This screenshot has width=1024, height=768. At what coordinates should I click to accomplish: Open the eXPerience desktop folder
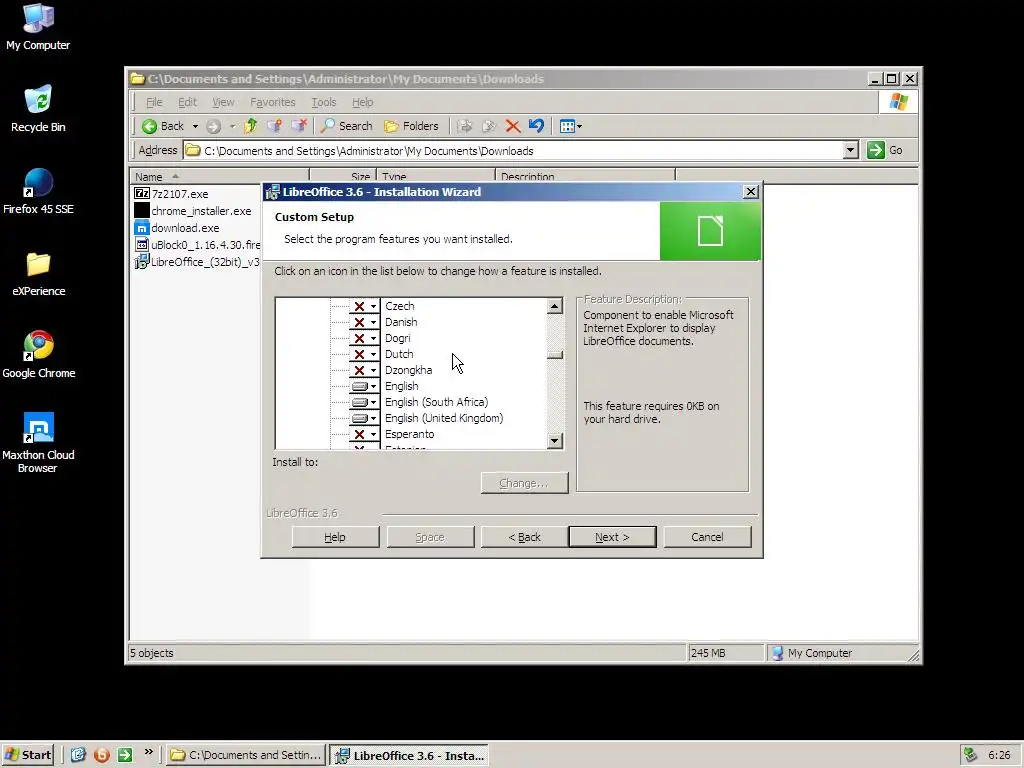coord(39,274)
